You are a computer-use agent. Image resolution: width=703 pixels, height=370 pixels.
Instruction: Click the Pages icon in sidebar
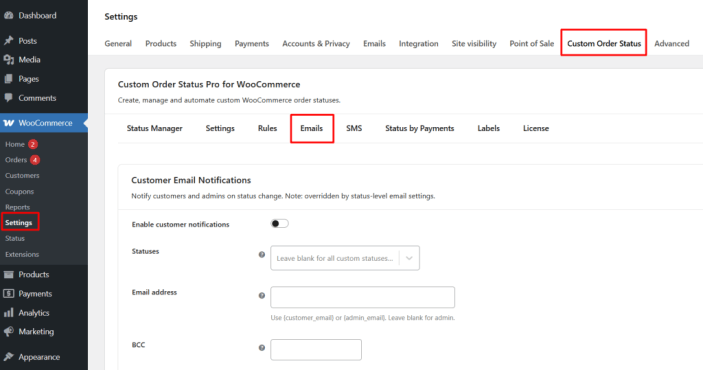pos(9,79)
